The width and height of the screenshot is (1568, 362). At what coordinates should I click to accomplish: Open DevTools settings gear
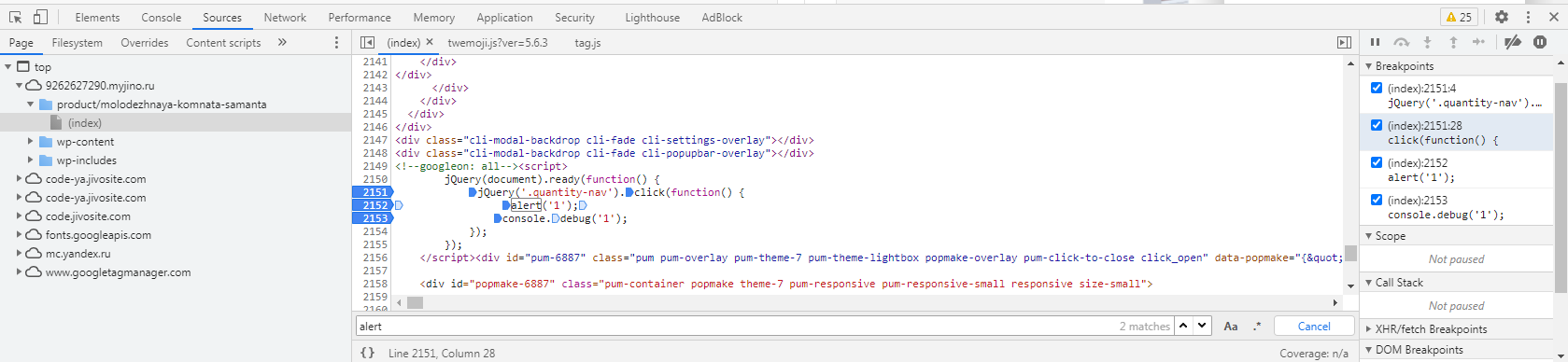[1502, 17]
